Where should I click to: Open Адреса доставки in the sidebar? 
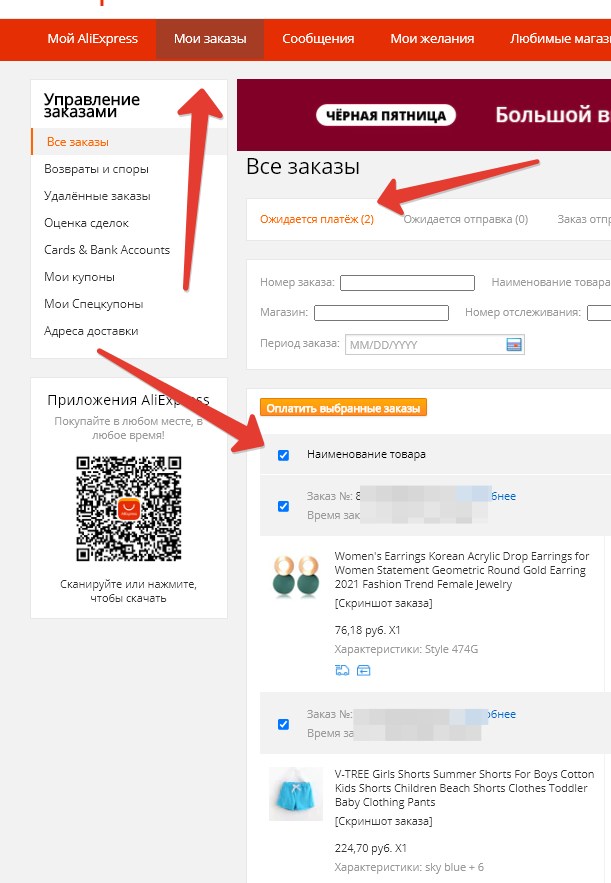[x=91, y=331]
